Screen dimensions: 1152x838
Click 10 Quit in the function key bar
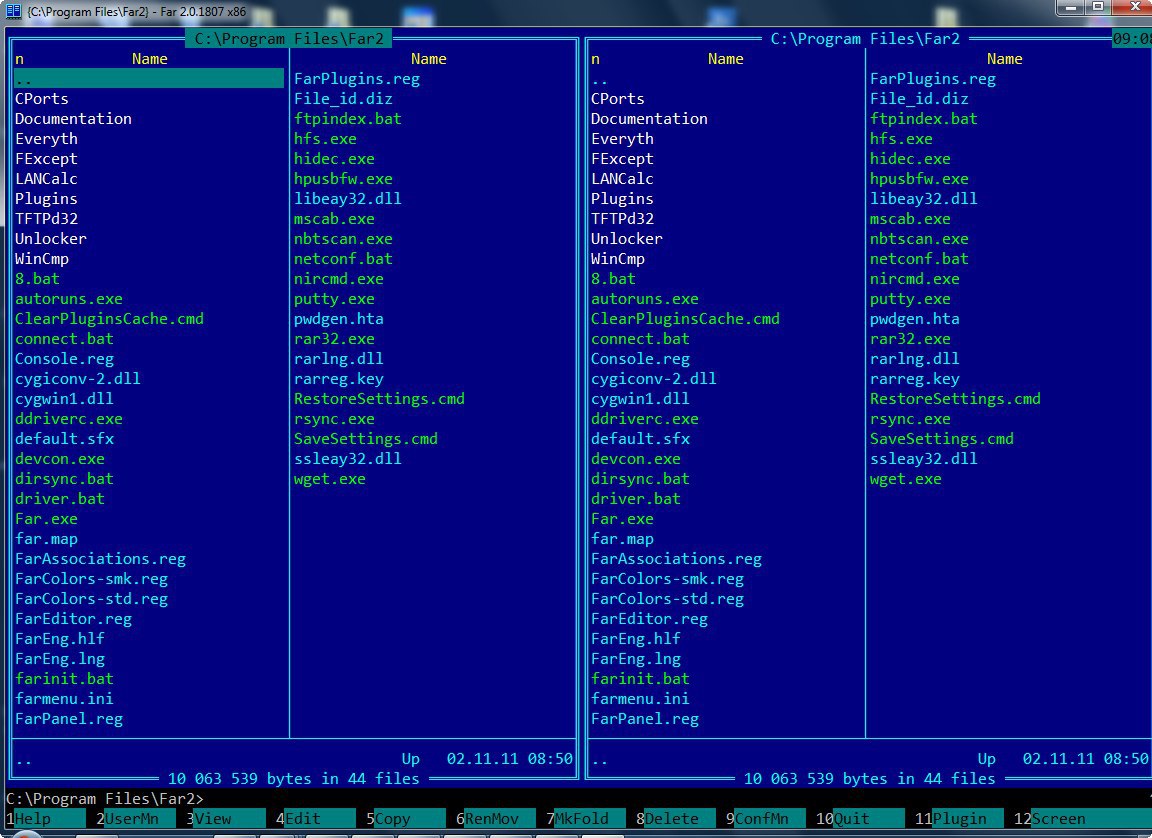860,818
